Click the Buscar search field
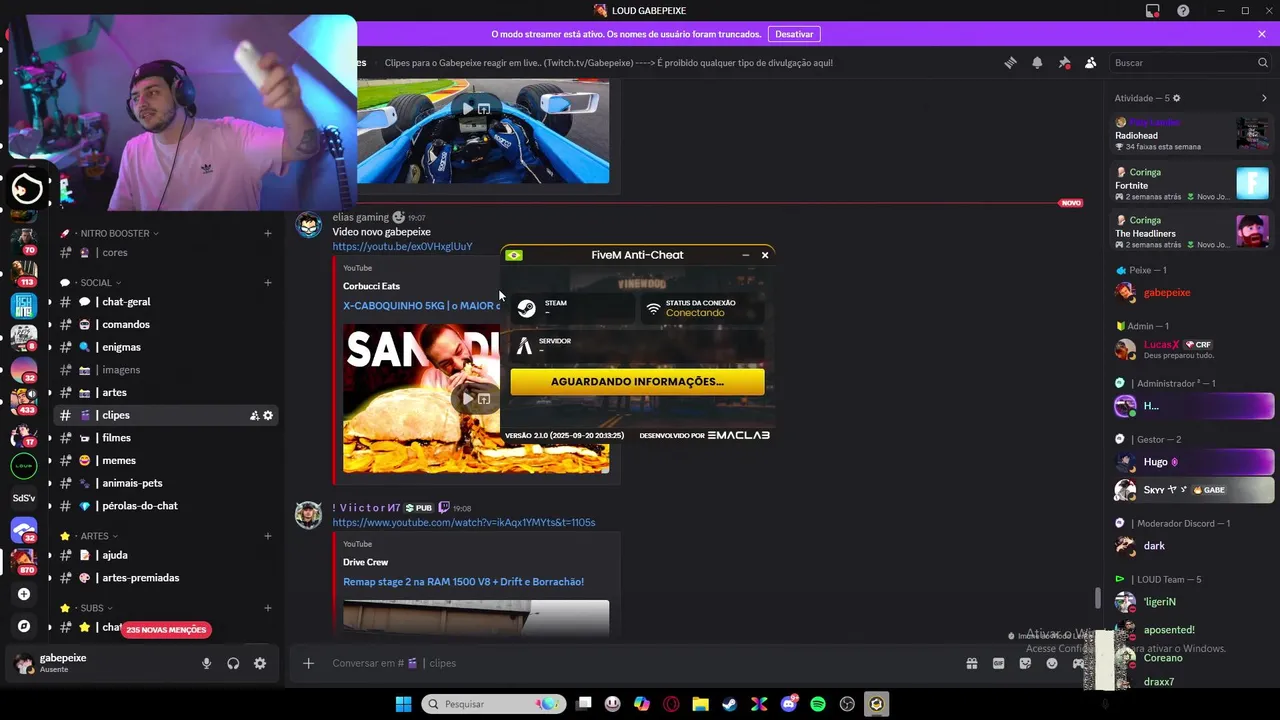The height and width of the screenshot is (720, 1280). [x=1189, y=63]
